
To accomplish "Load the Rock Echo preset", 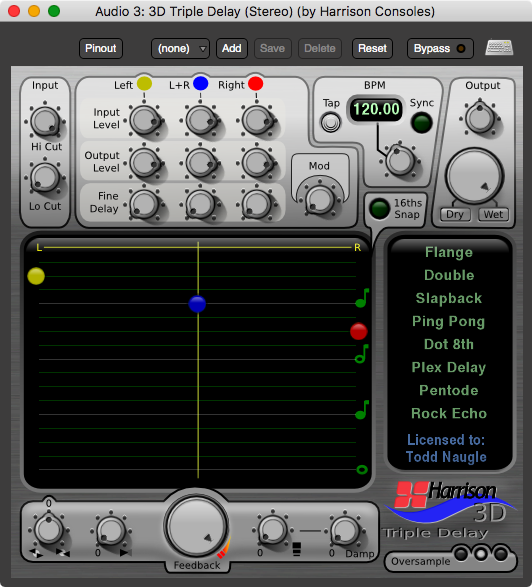I will pos(449,414).
